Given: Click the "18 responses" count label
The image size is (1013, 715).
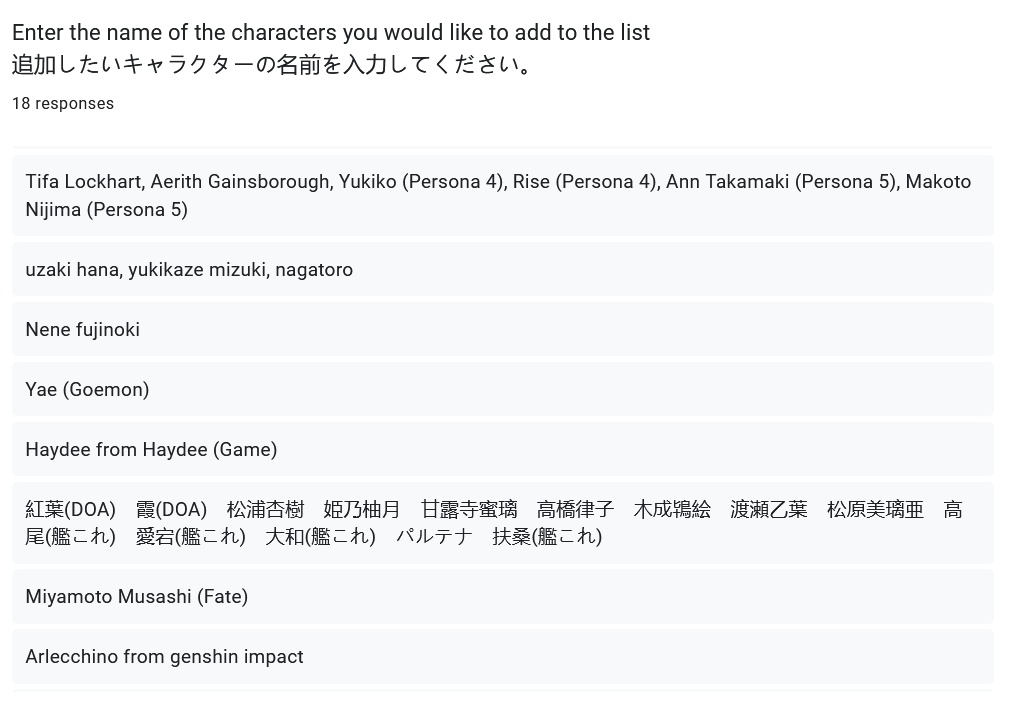Looking at the screenshot, I should pyautogui.click(x=63, y=104).
